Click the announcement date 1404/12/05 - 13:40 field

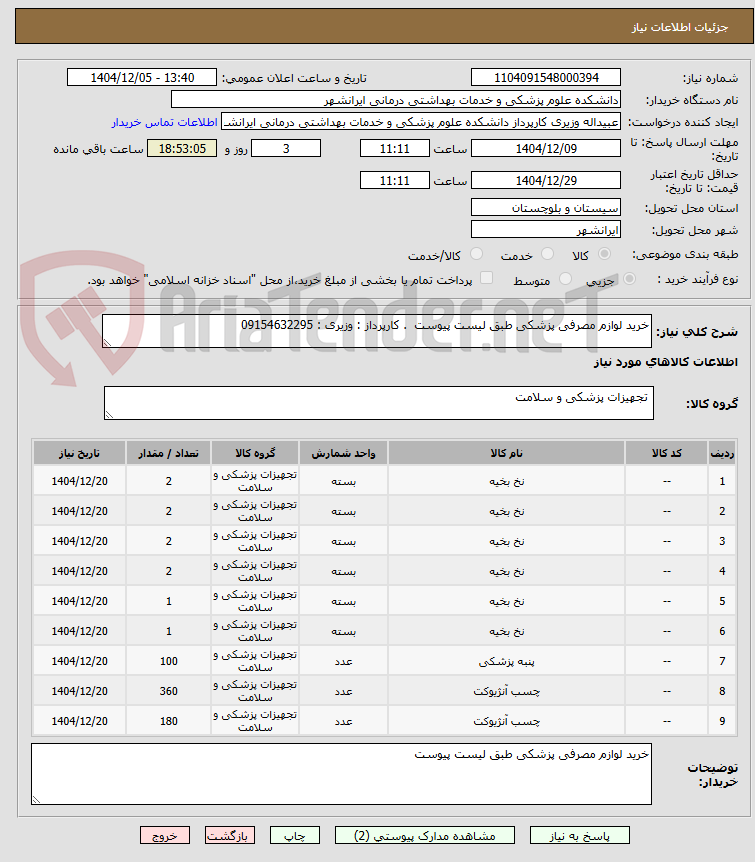142,78
